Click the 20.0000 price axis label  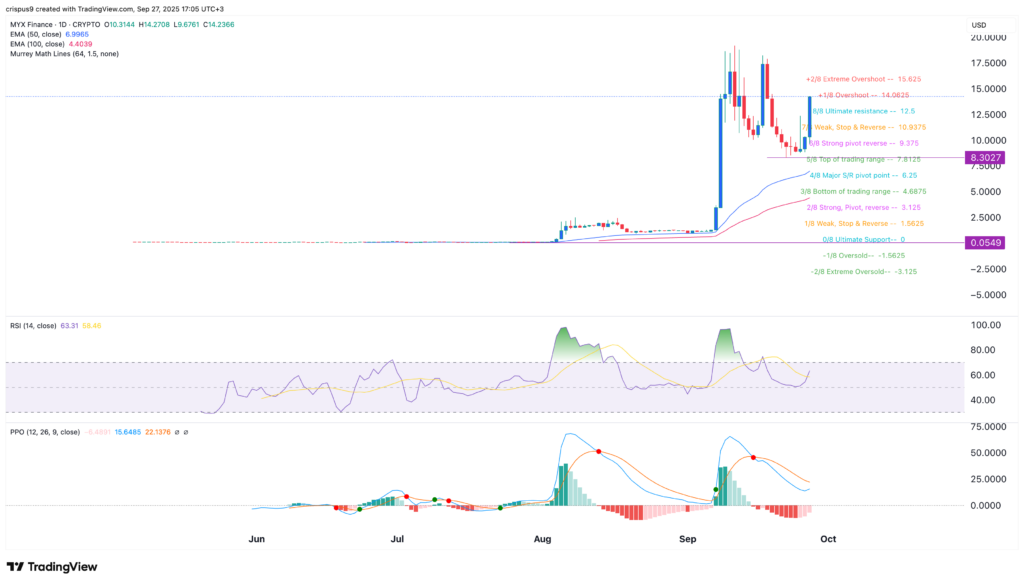click(x=988, y=38)
